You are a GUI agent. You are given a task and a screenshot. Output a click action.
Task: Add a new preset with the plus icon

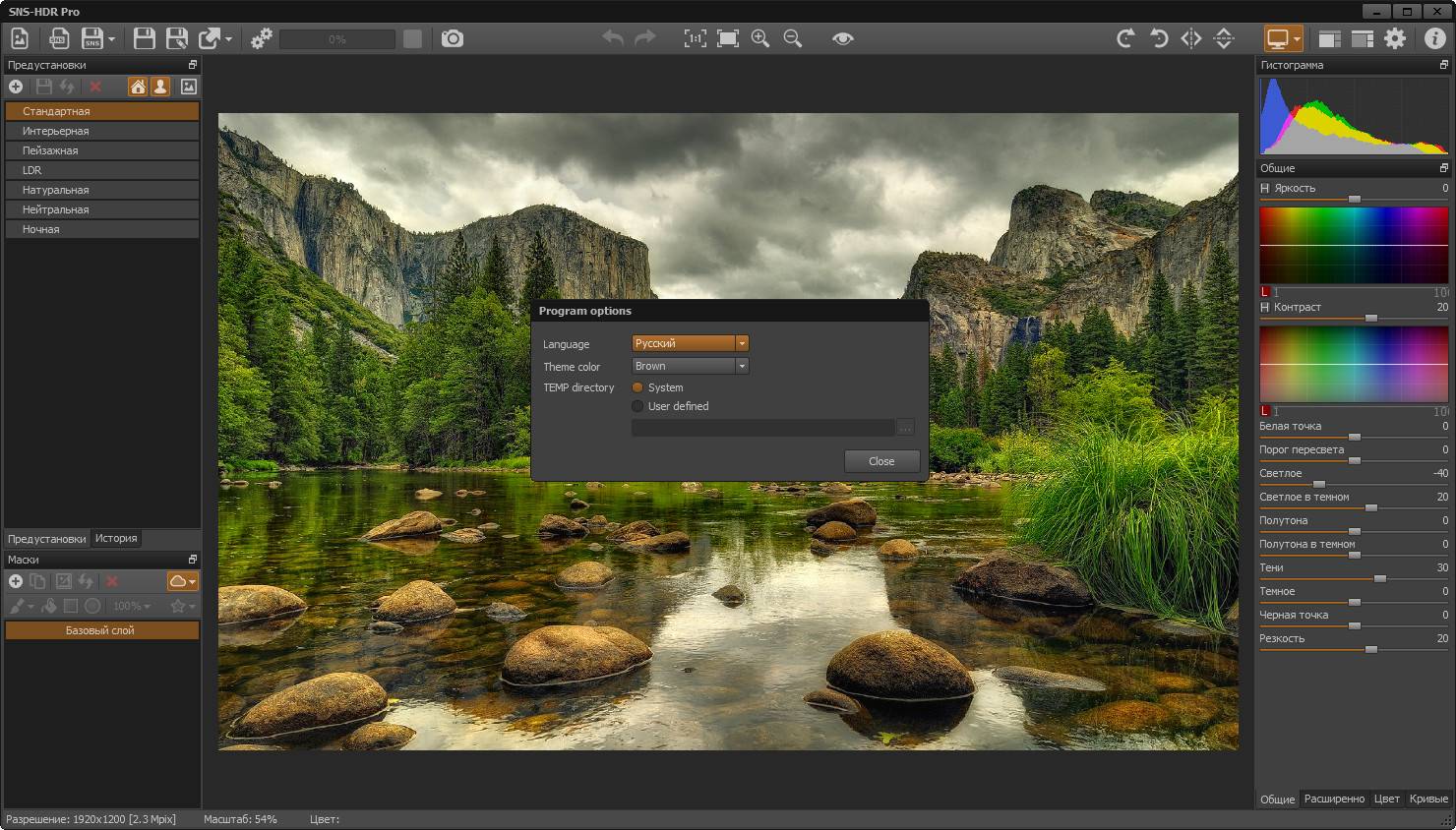click(x=16, y=87)
